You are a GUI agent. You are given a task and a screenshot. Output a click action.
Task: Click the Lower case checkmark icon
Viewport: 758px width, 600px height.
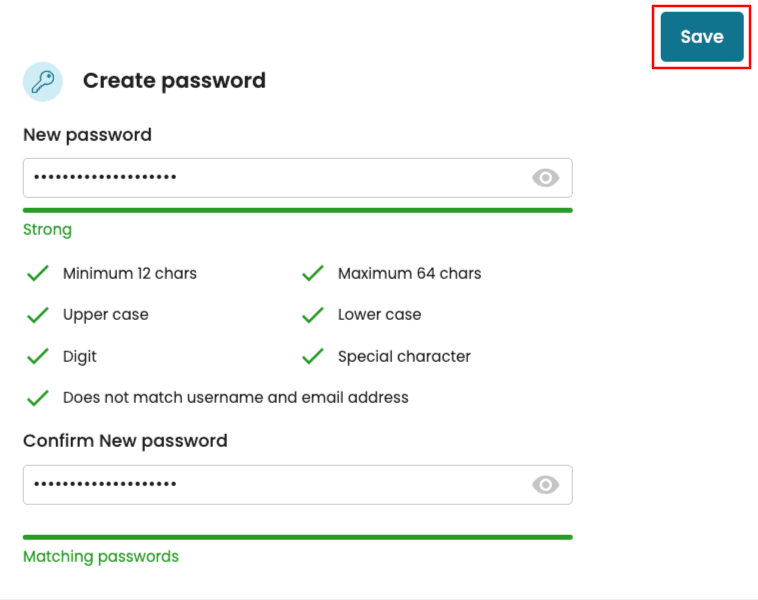[x=313, y=315]
